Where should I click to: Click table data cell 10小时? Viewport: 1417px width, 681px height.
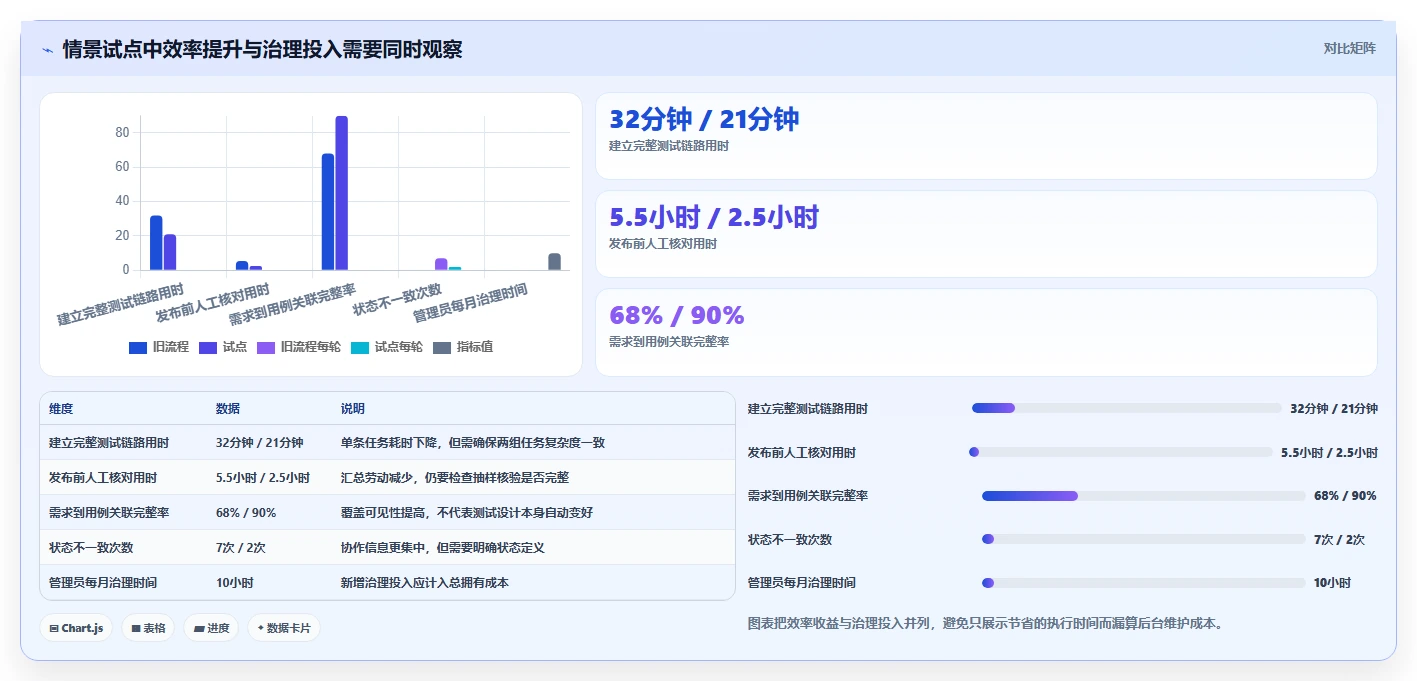(235, 582)
